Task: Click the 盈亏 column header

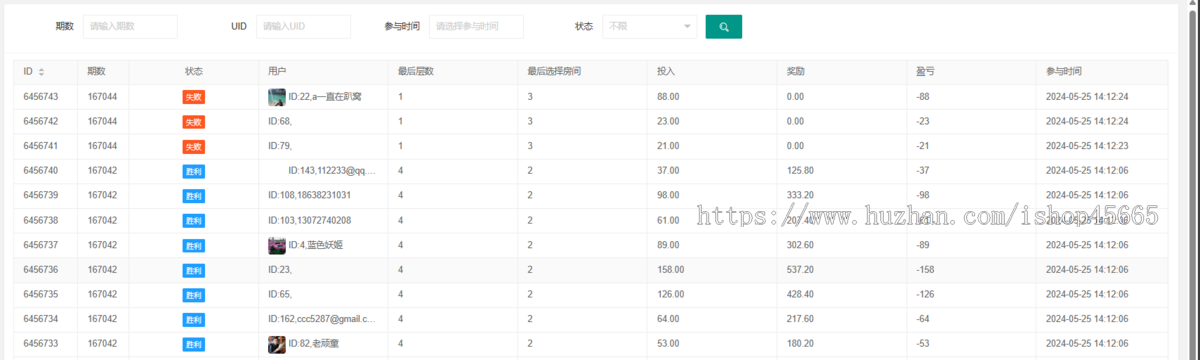Action: [x=925, y=72]
